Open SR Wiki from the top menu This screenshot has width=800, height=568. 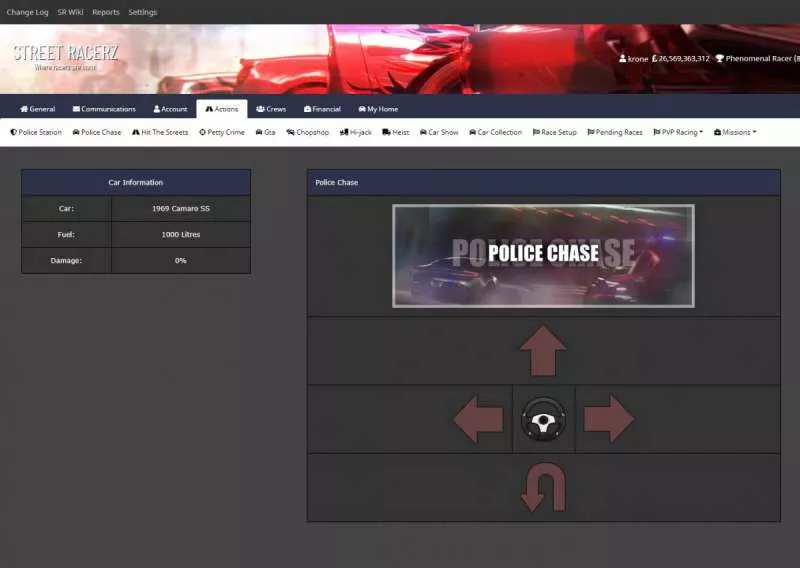coord(70,12)
